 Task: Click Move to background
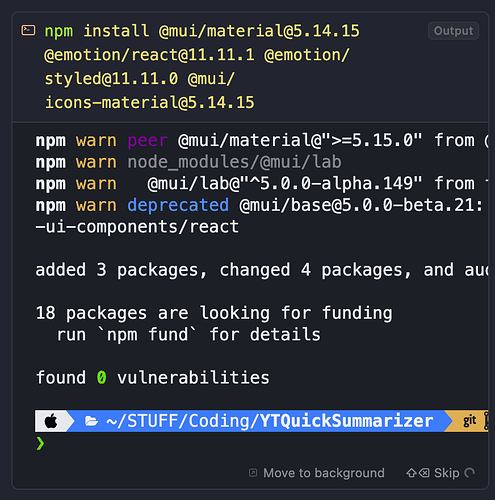click(324, 473)
